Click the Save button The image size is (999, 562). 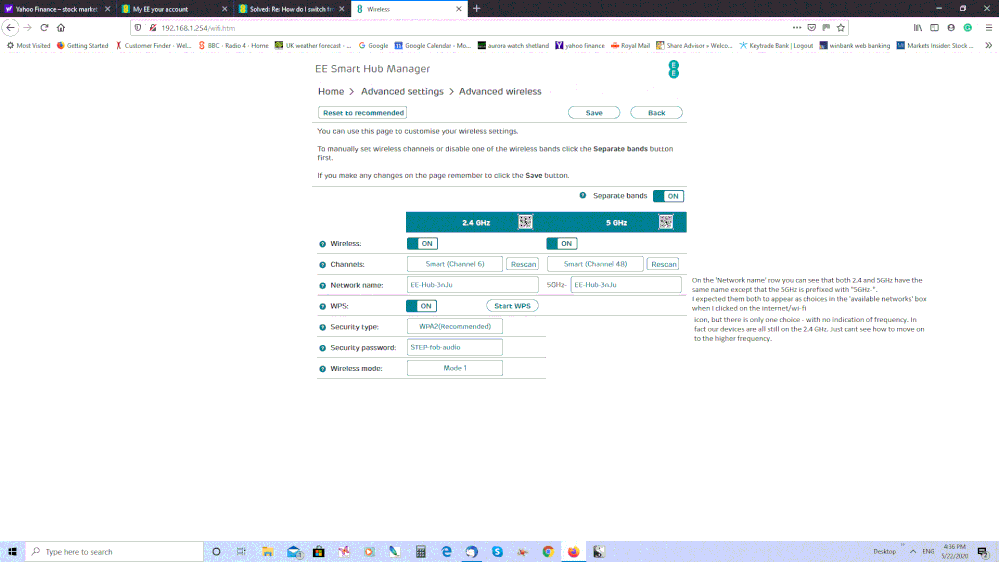click(594, 113)
